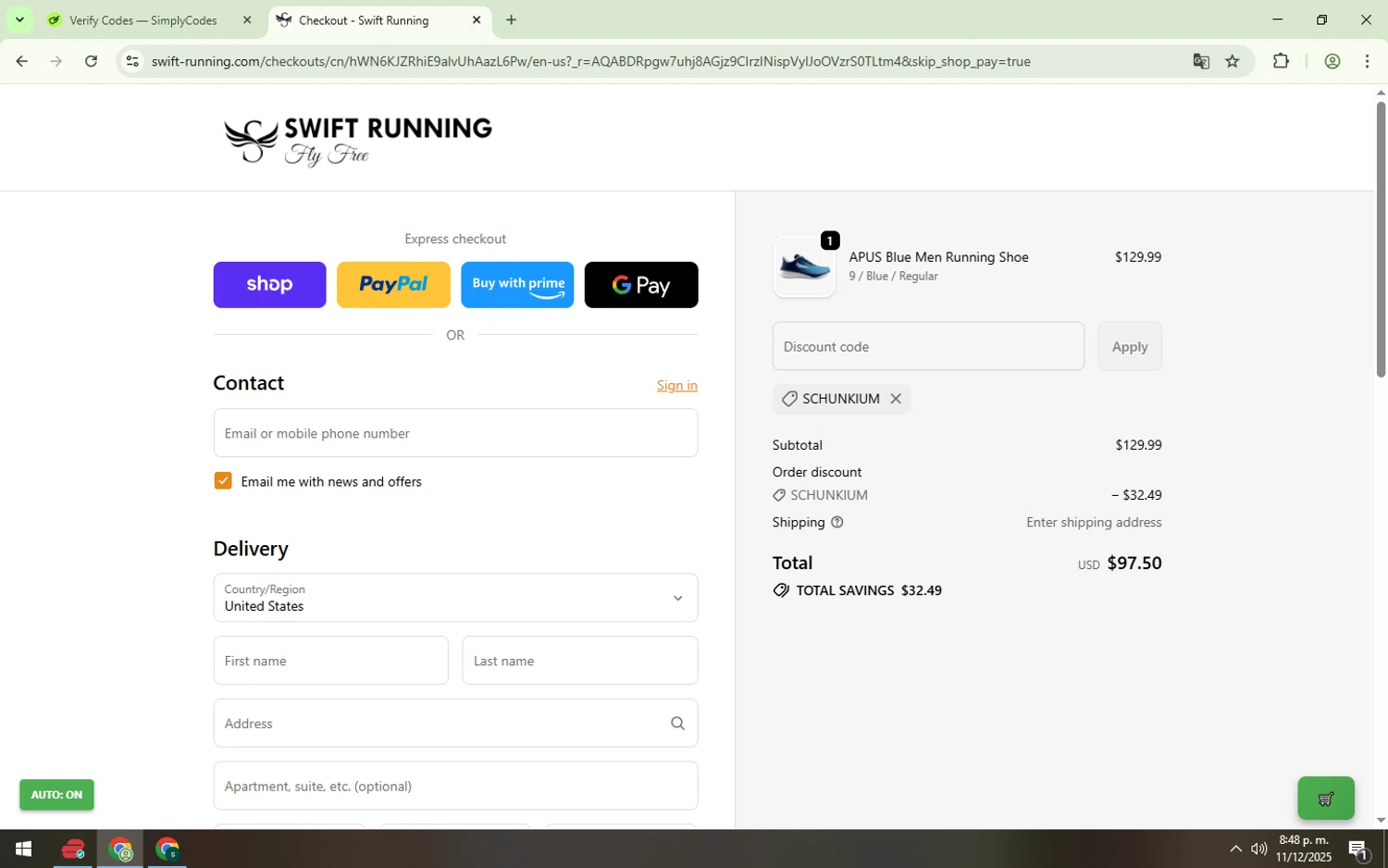Open the first Chrome taskbar icon
1388x868 pixels.
pos(120,849)
